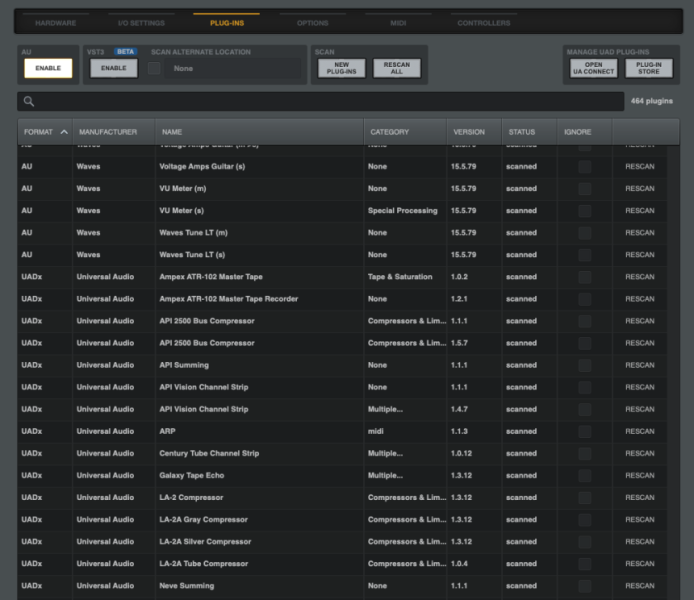Tick Ignore checkbox for VU Meter (s)
The image size is (694, 600).
(x=585, y=211)
